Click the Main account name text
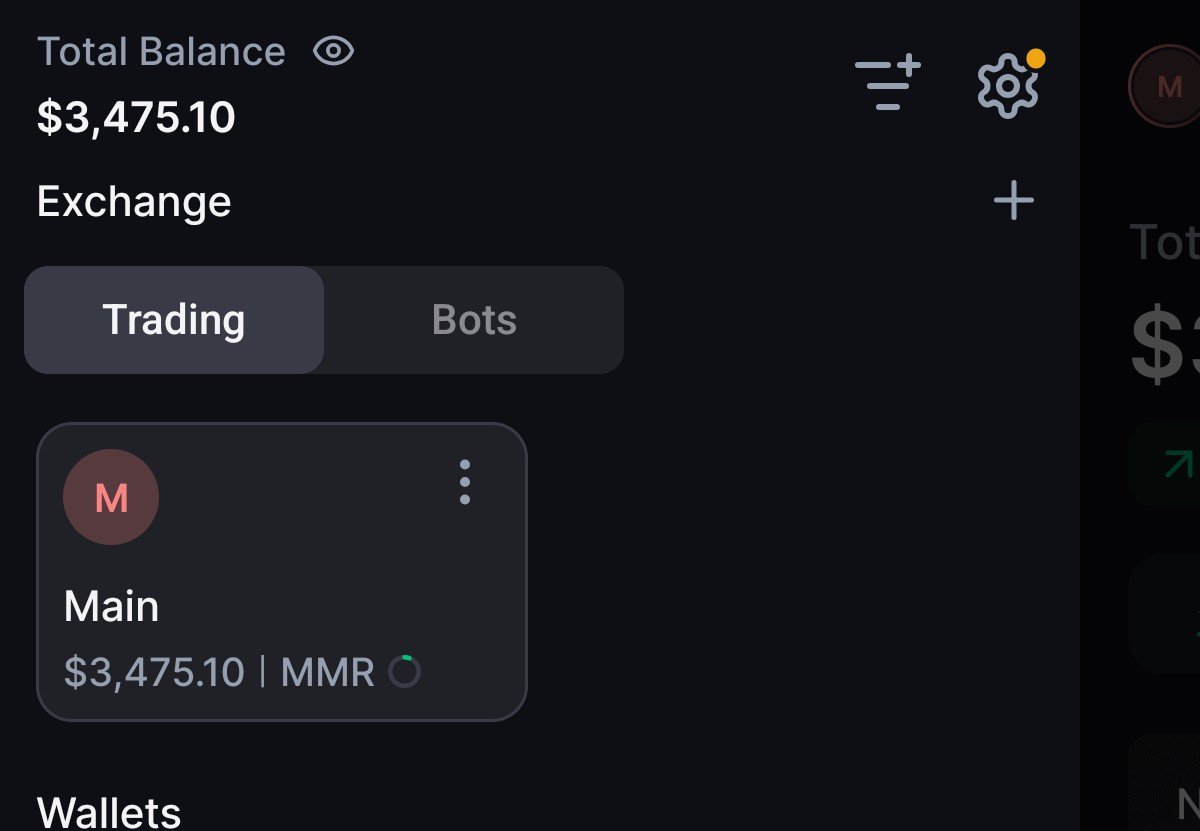This screenshot has height=831, width=1200. click(x=111, y=607)
